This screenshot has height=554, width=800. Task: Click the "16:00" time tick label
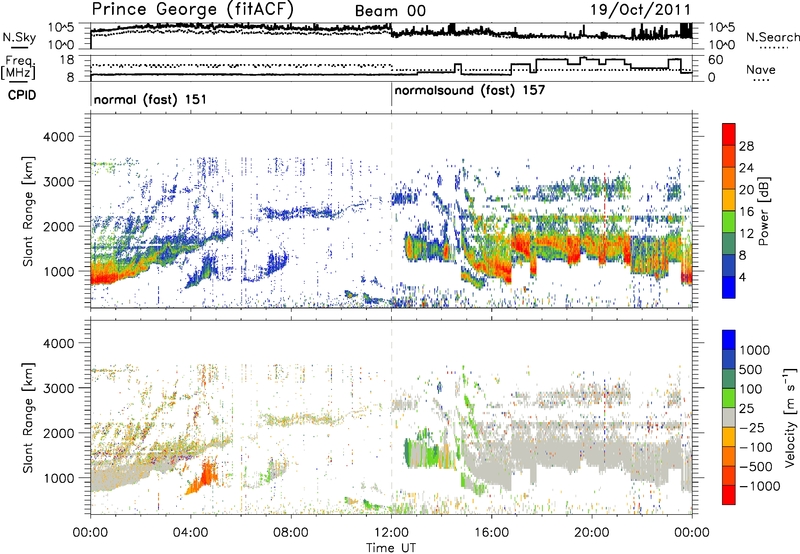coord(491,533)
